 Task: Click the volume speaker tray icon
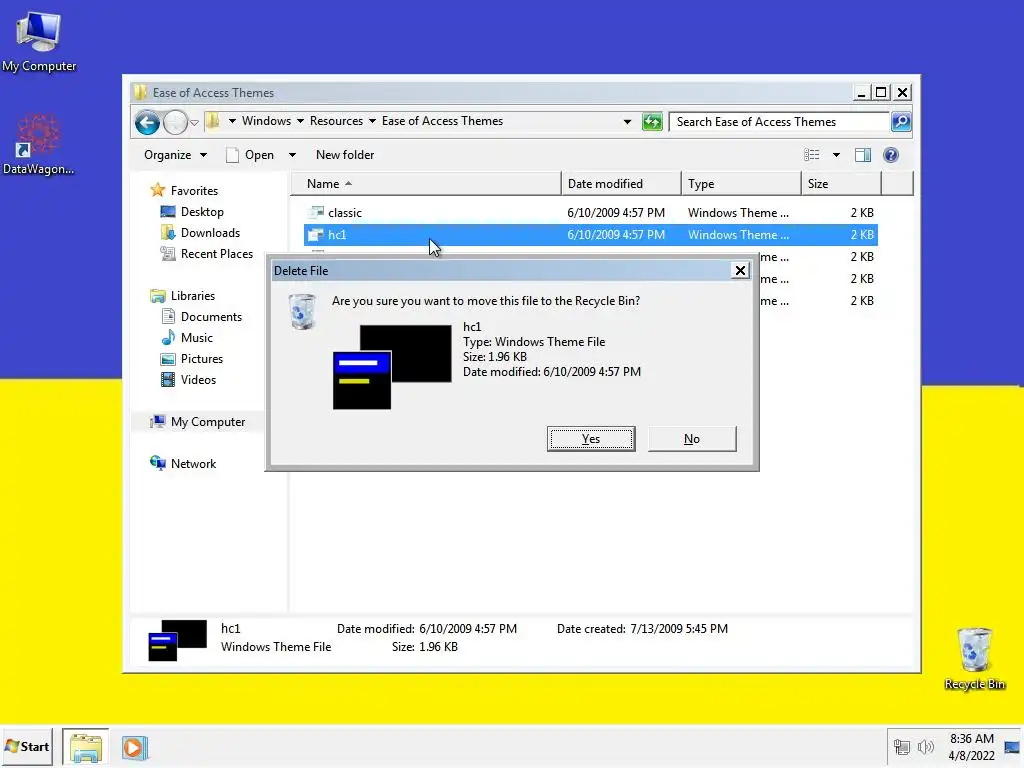925,746
